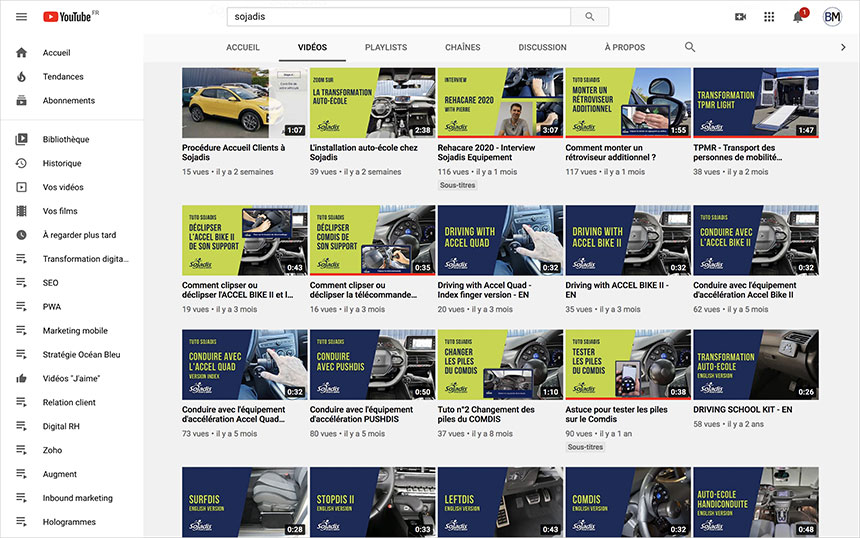Open the BM account avatar menu
Screen dimensions: 860x538
pyautogui.click(x=832, y=17)
